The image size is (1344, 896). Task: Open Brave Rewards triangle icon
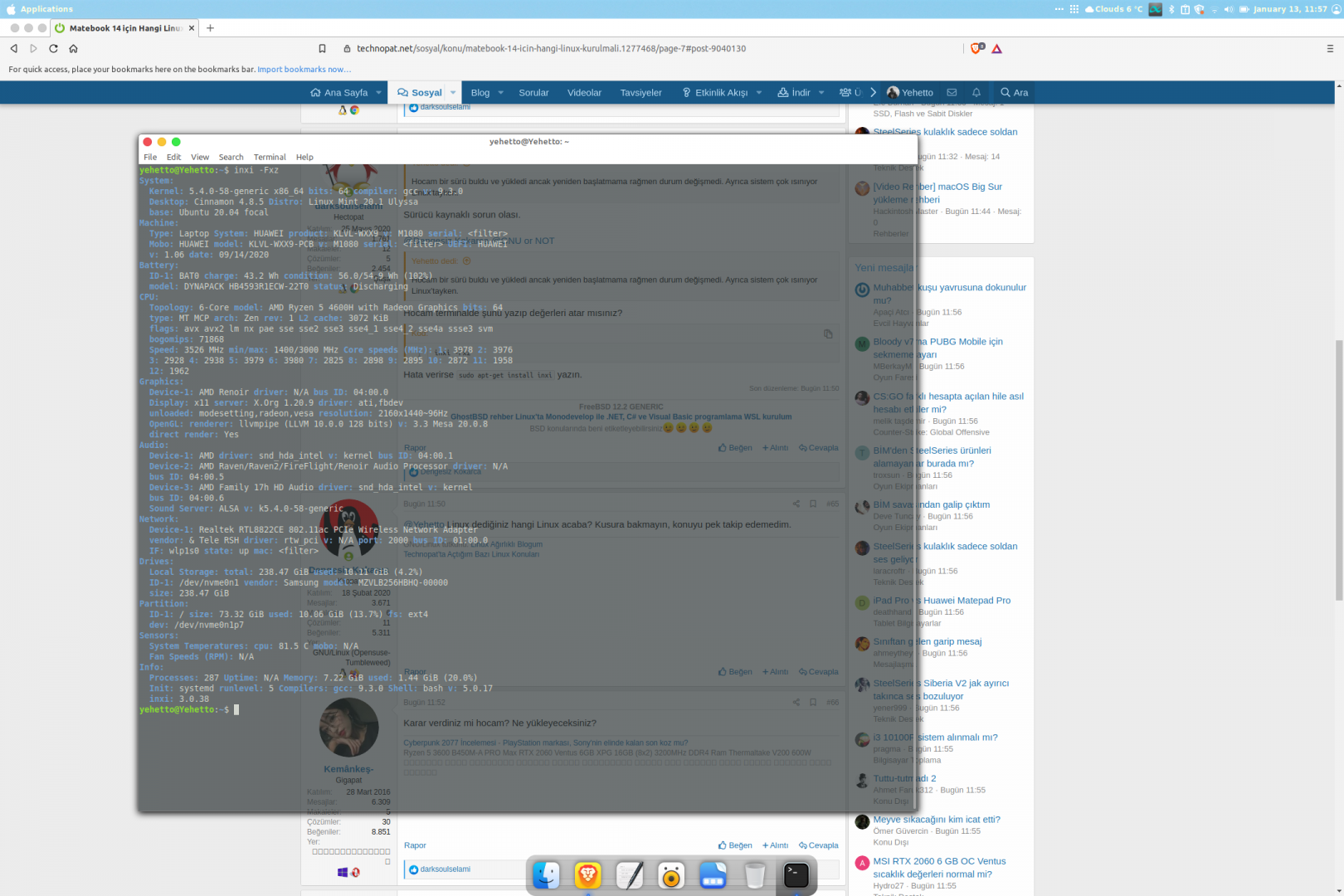pyautogui.click(x=997, y=48)
